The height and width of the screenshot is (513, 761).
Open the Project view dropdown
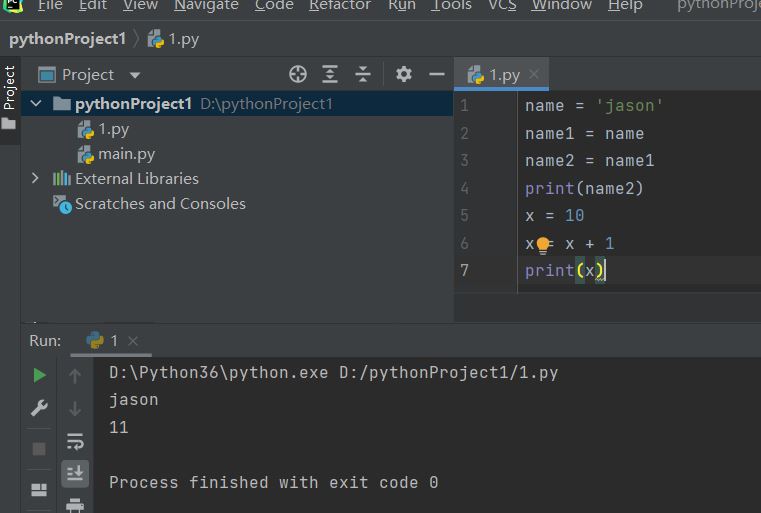(135, 75)
